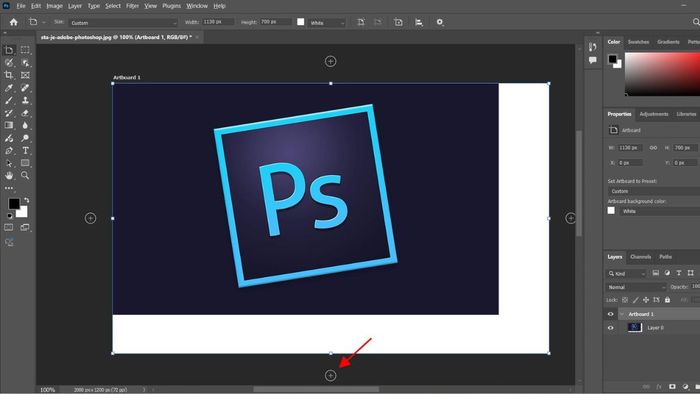
Task: Toggle Quick Mask mode
Action: click(8, 228)
